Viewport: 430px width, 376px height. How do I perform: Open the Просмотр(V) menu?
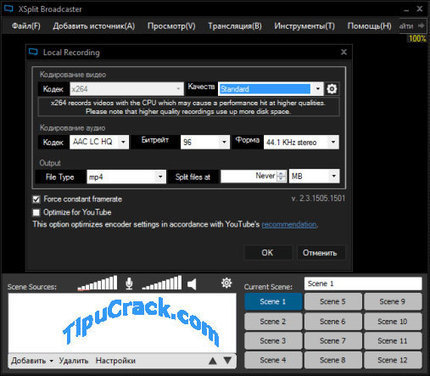171,26
